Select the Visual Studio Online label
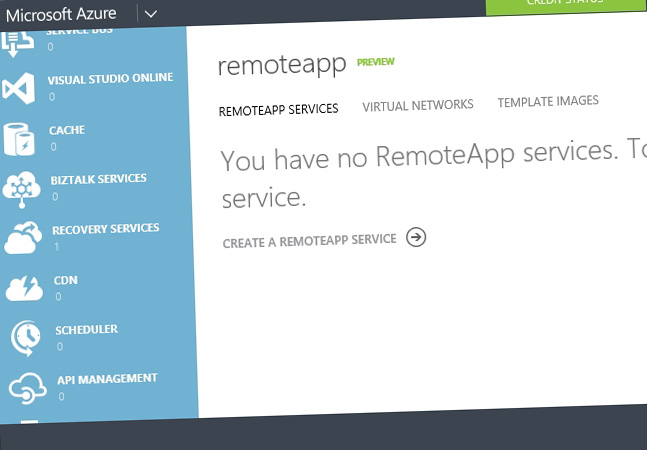This screenshot has height=450, width=647. (110, 78)
